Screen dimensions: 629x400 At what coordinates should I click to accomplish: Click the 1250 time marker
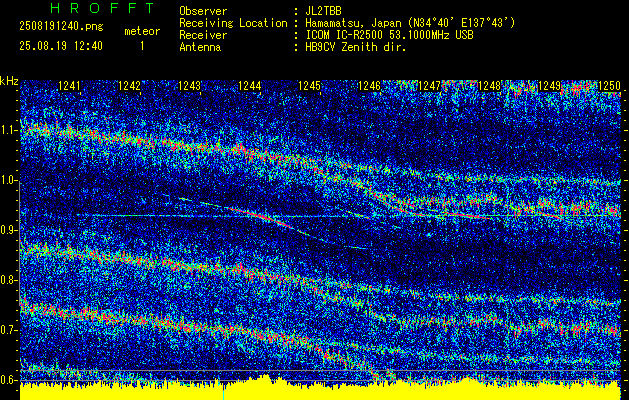[609, 86]
